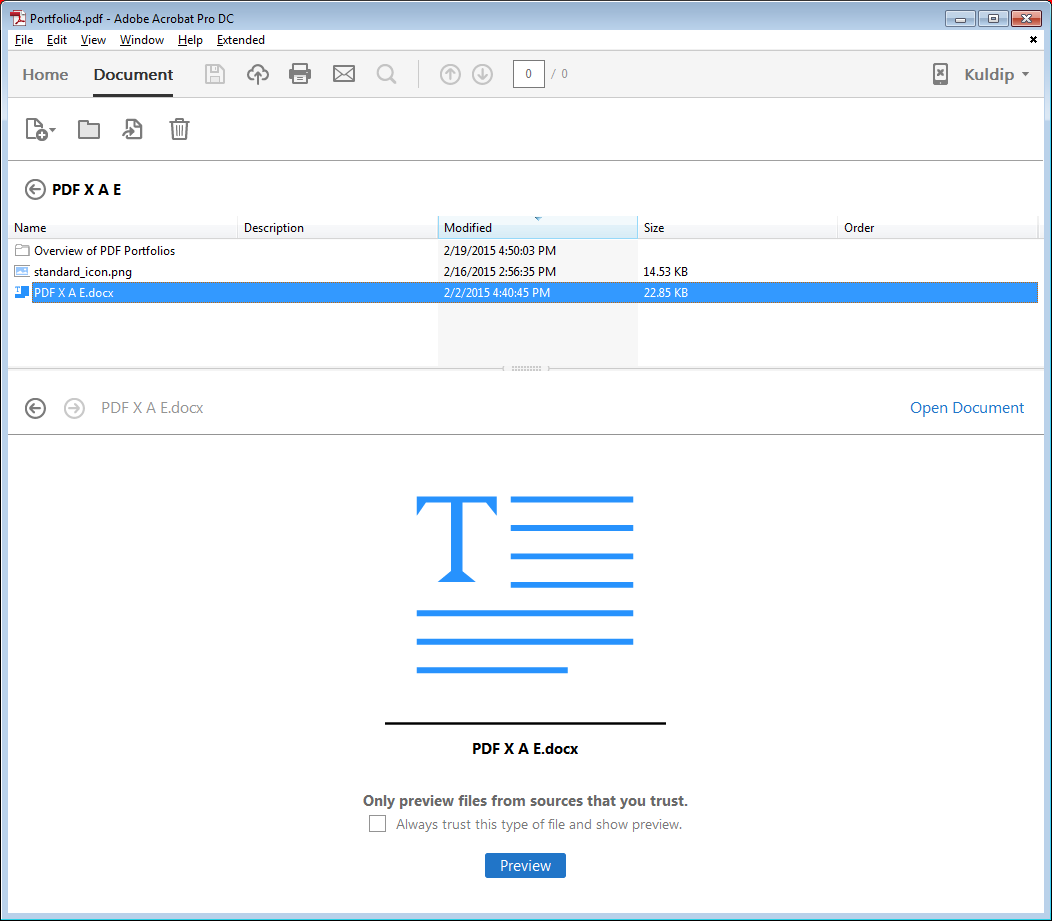Open the Window menu

point(142,40)
